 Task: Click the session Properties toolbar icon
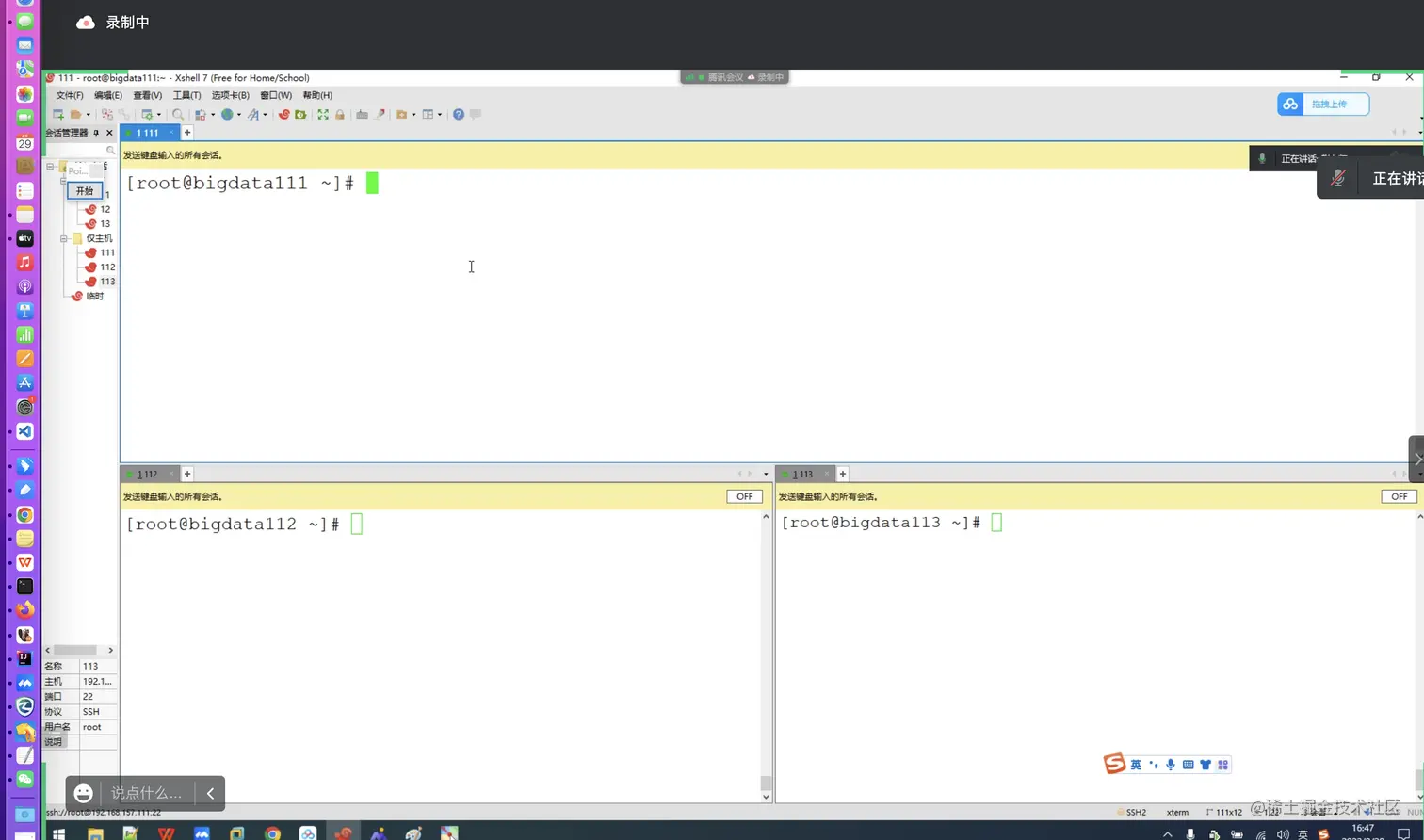(x=147, y=114)
